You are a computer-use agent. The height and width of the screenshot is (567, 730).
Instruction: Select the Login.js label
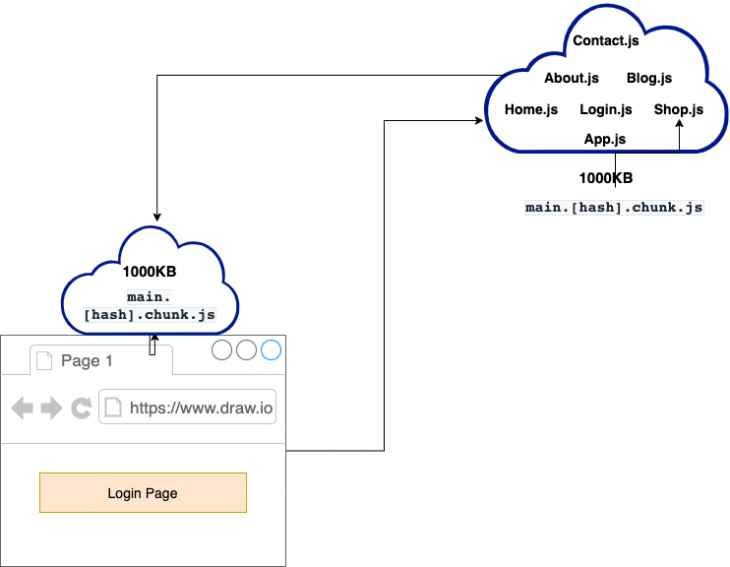pos(606,110)
